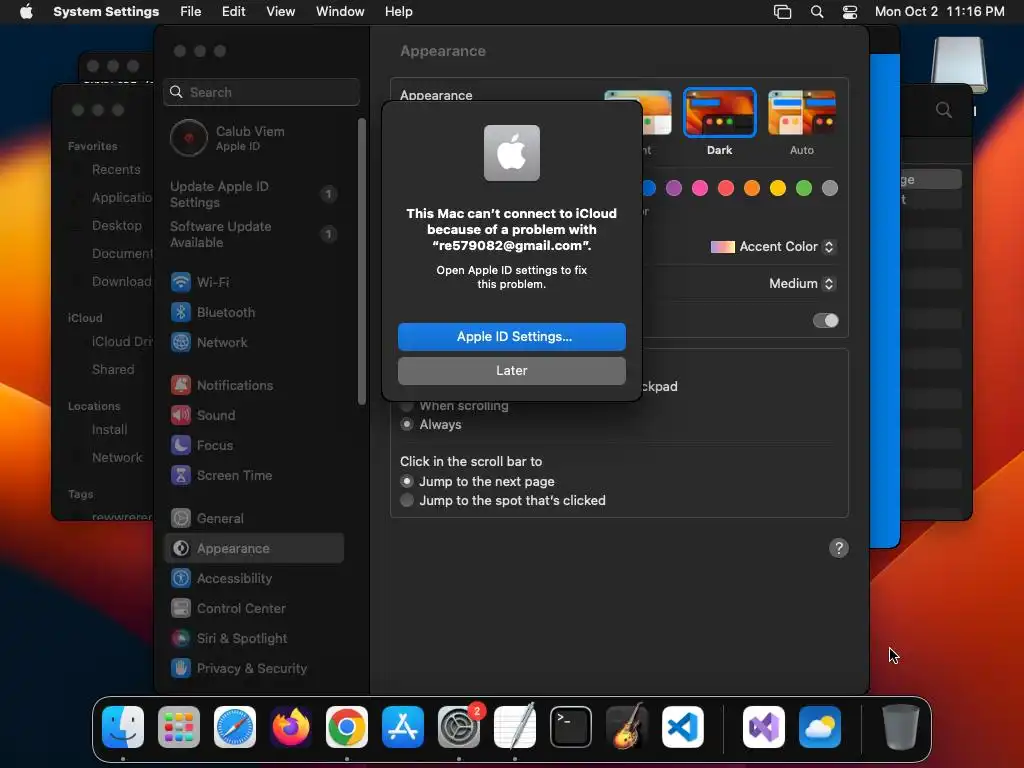This screenshot has width=1024, height=768.
Task: Open Notifications bell icon in sidebar
Action: (x=181, y=385)
